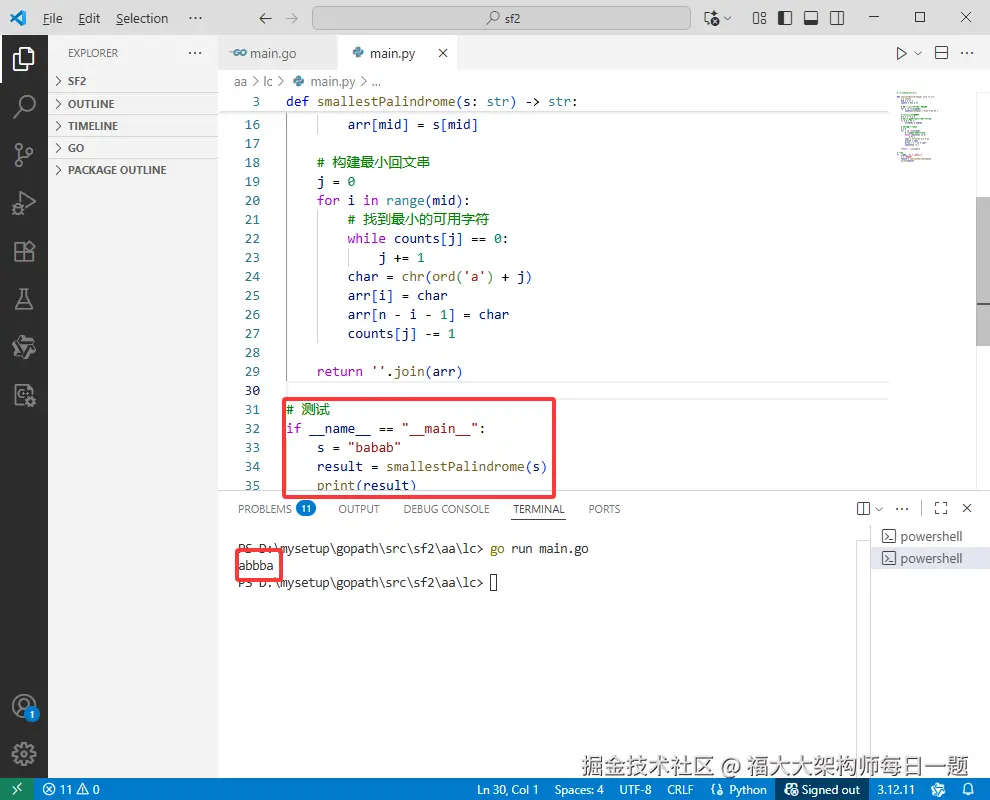Click the editor vertical scrollbar thumb
The width and height of the screenshot is (990, 800).
982,272
